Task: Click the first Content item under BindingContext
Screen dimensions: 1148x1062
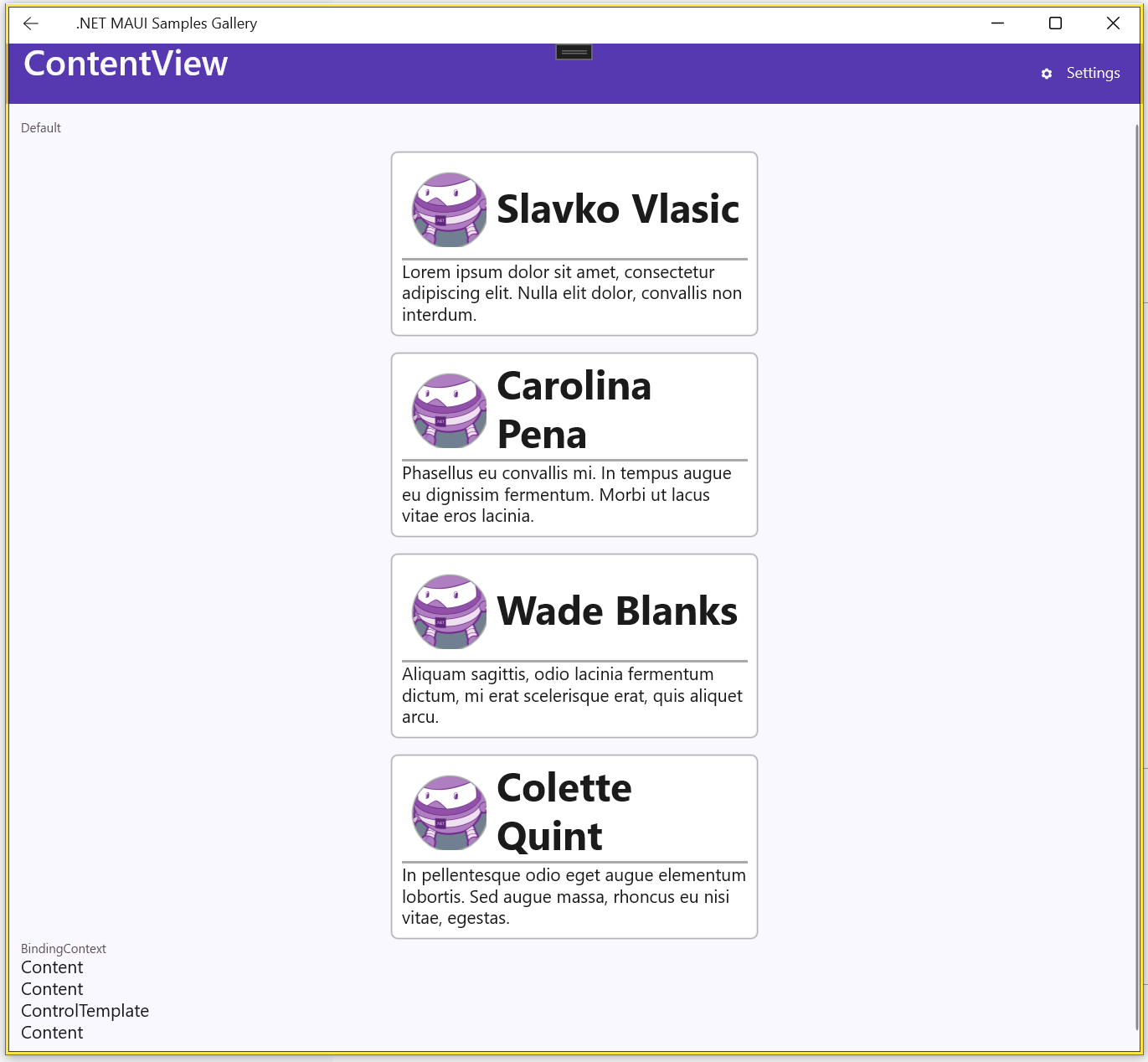Action: click(52, 967)
